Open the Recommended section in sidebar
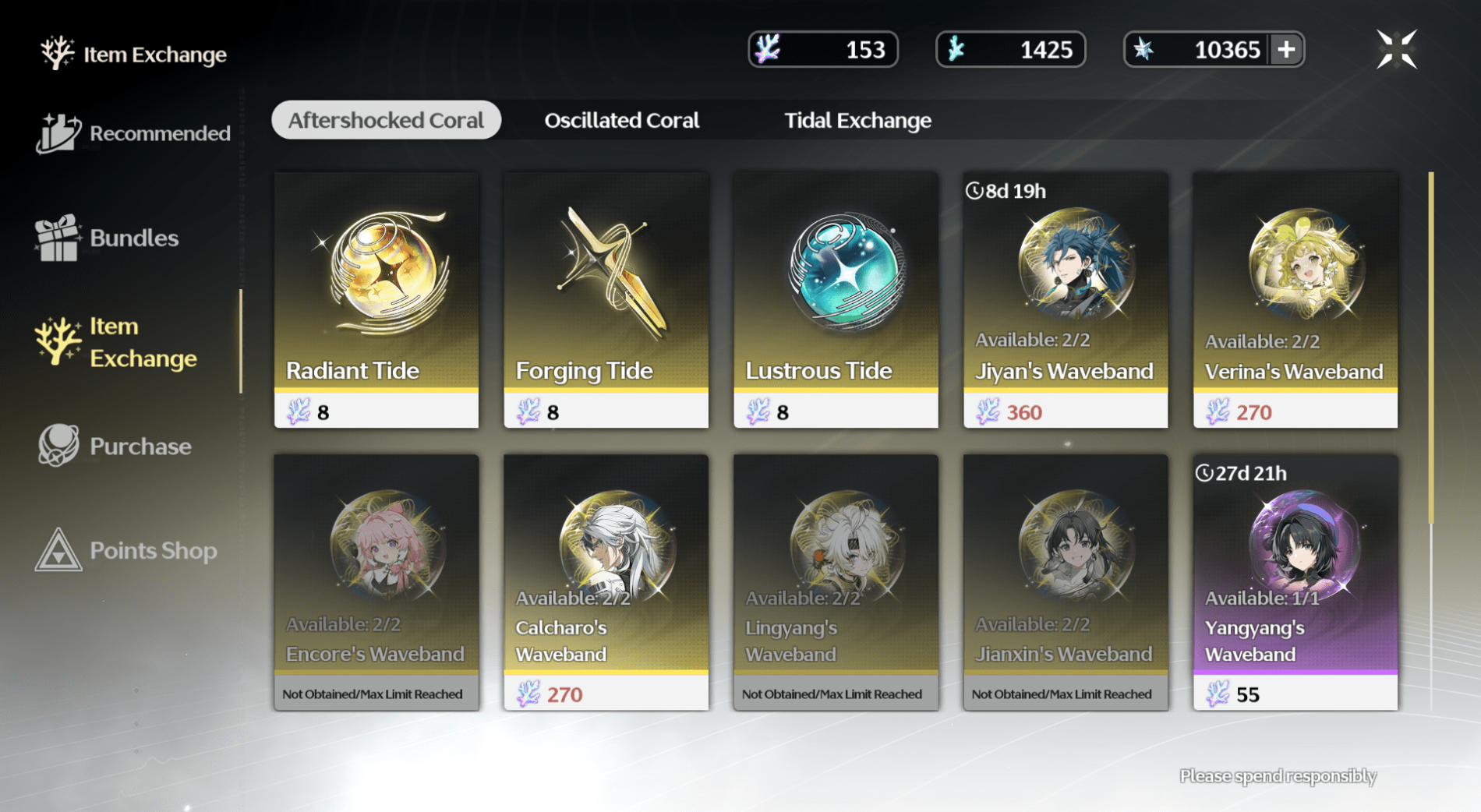1481x812 pixels. [x=134, y=133]
